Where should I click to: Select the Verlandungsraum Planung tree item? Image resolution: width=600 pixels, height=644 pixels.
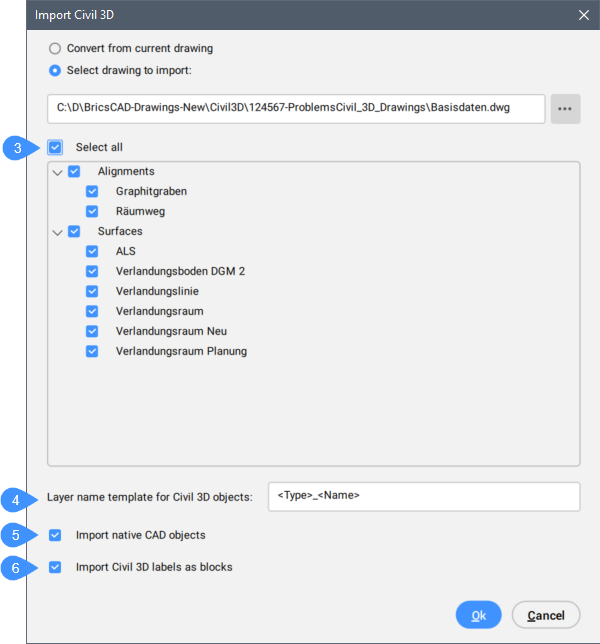coord(181,351)
